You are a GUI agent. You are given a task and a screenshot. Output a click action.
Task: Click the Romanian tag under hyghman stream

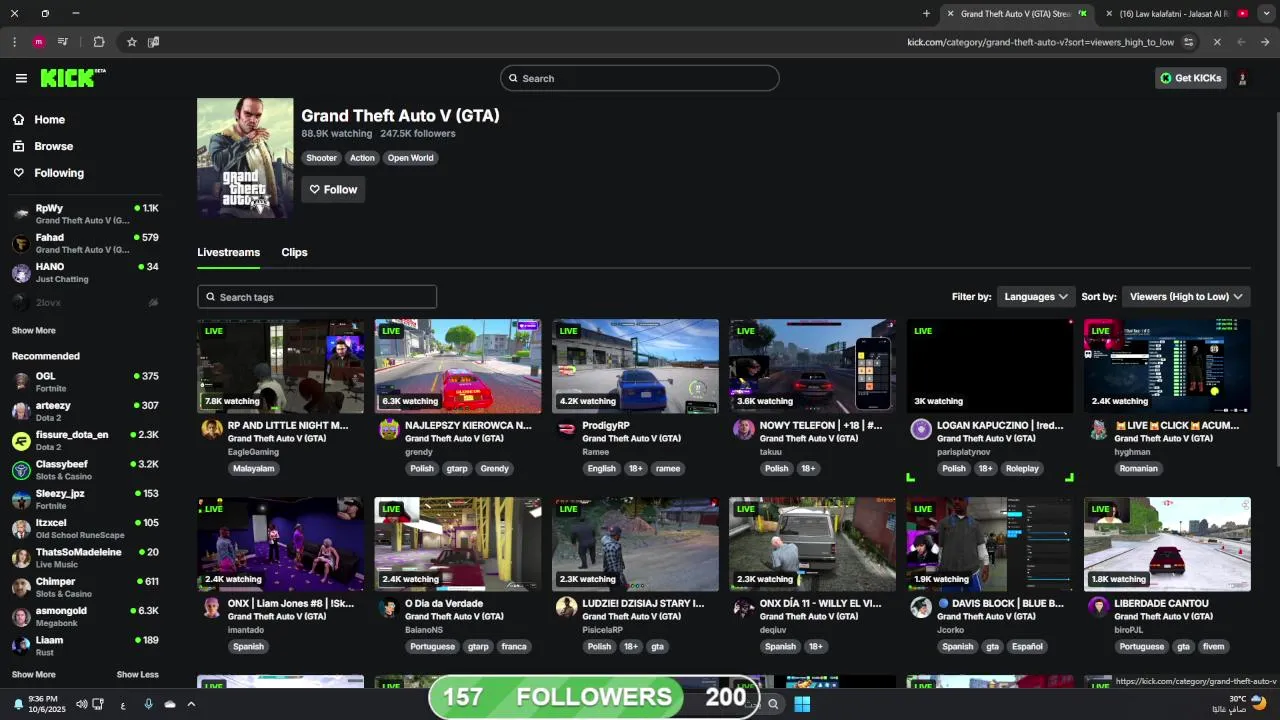pos(1138,469)
